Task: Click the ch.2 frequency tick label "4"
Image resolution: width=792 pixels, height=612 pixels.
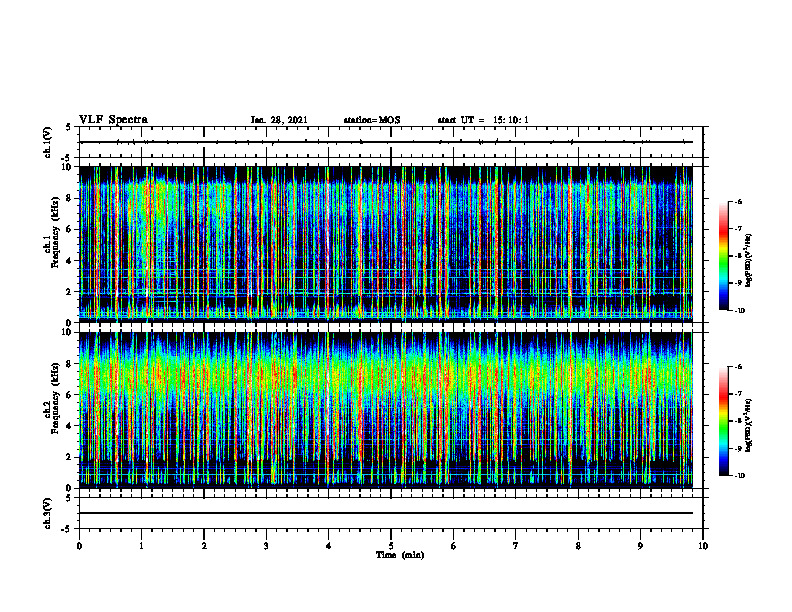Action: pyautogui.click(x=70, y=426)
